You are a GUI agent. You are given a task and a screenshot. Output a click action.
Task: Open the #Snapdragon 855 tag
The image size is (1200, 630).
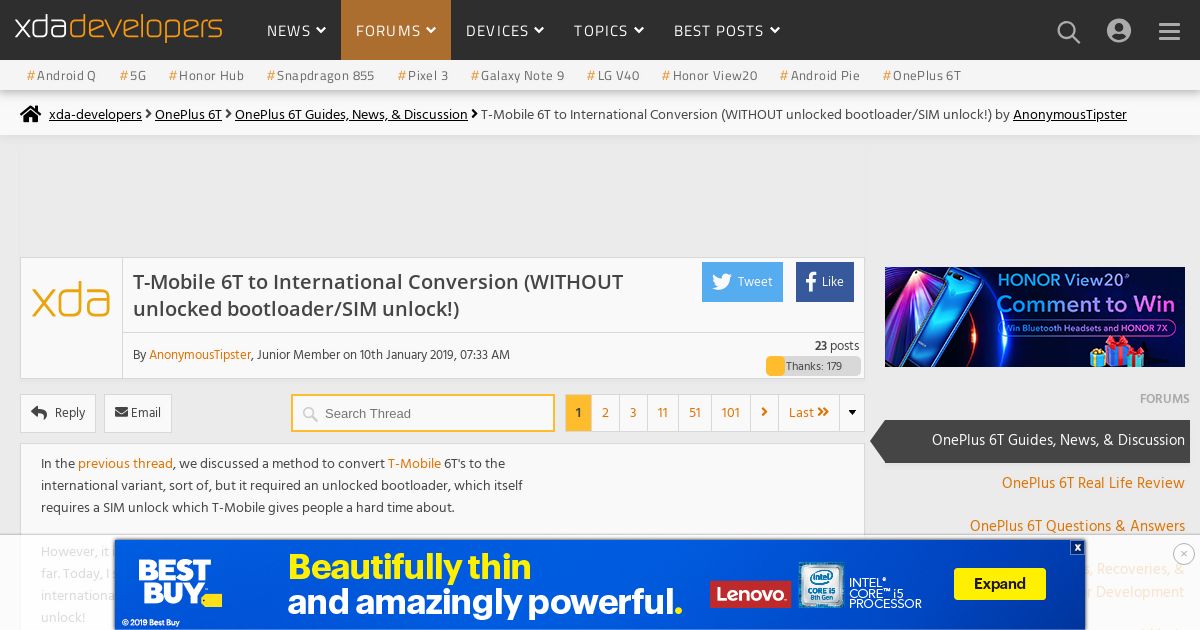[320, 75]
